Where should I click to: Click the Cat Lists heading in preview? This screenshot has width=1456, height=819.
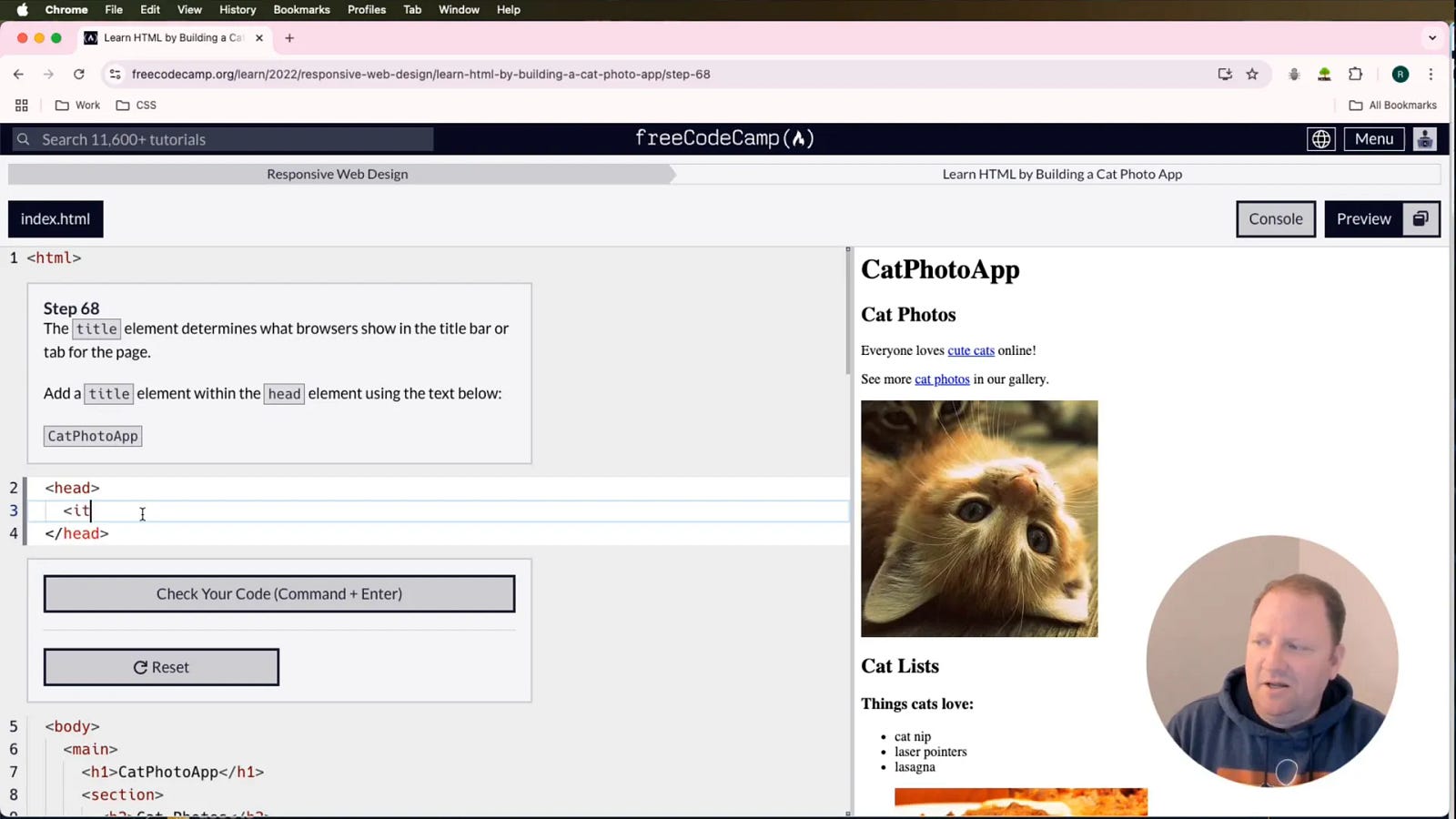[900, 666]
